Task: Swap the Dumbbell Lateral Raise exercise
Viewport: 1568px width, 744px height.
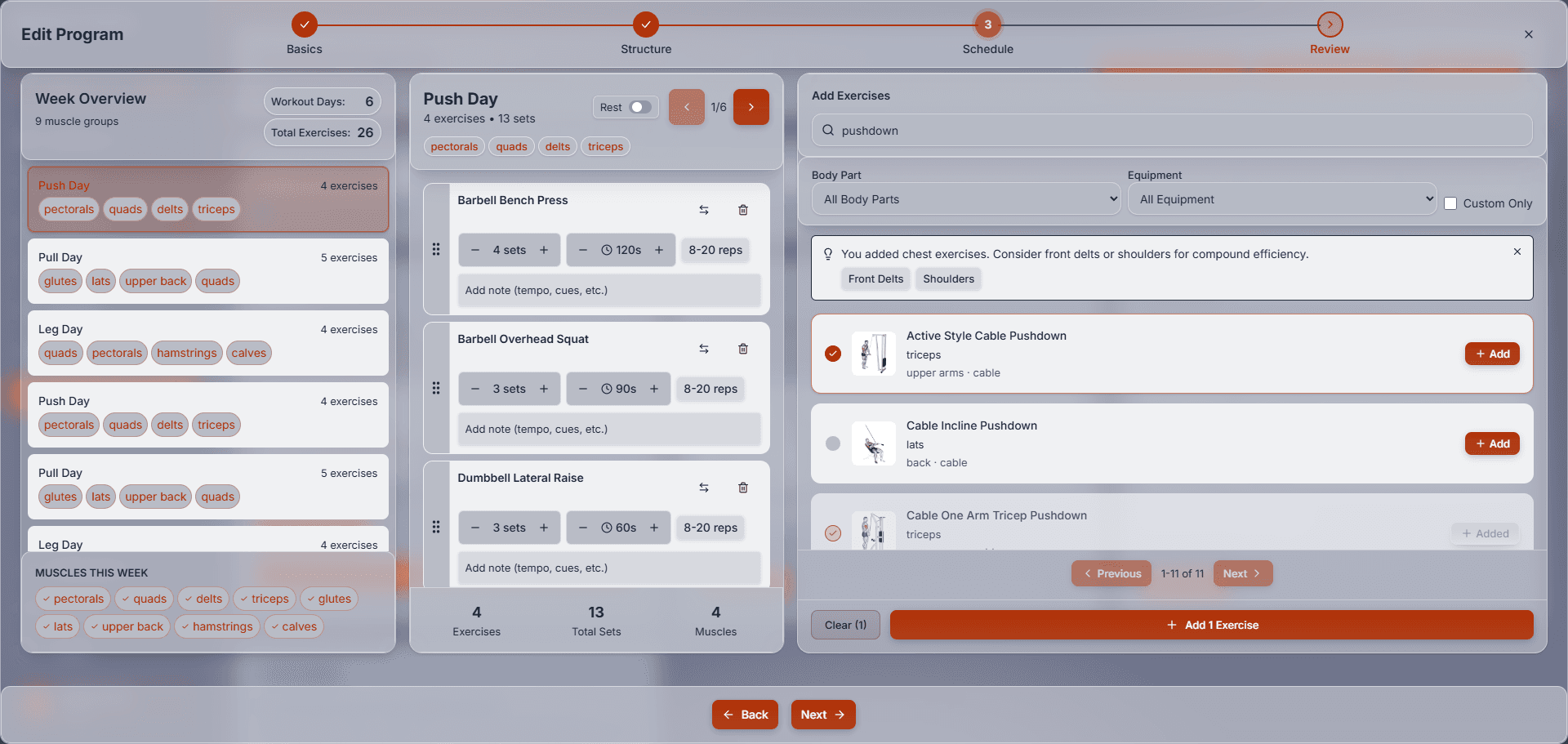Action: click(704, 488)
